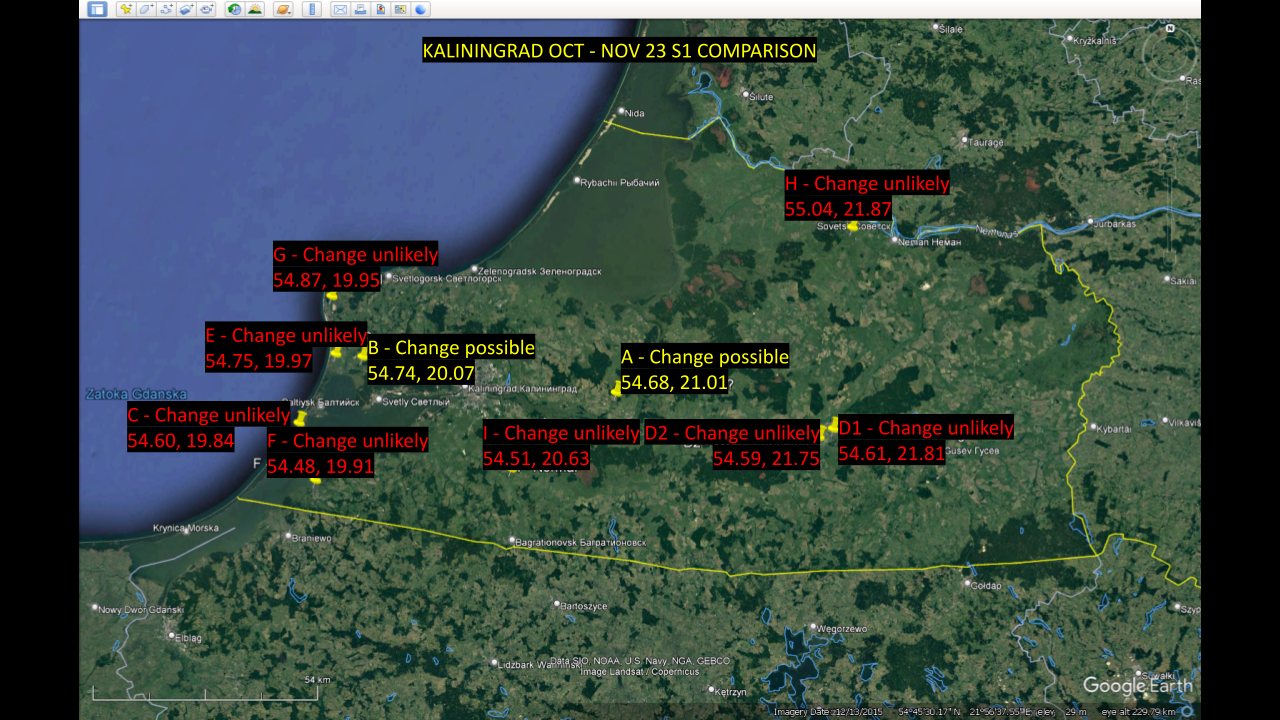Click the Zelenogradsk place label
Viewport: 1280px width, 720px height.
click(x=540, y=271)
